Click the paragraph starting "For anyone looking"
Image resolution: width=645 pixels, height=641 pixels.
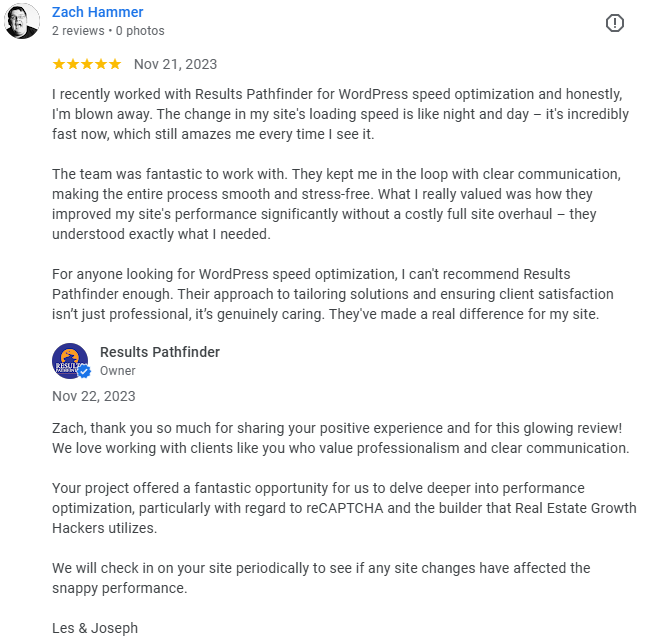pyautogui.click(x=340, y=294)
